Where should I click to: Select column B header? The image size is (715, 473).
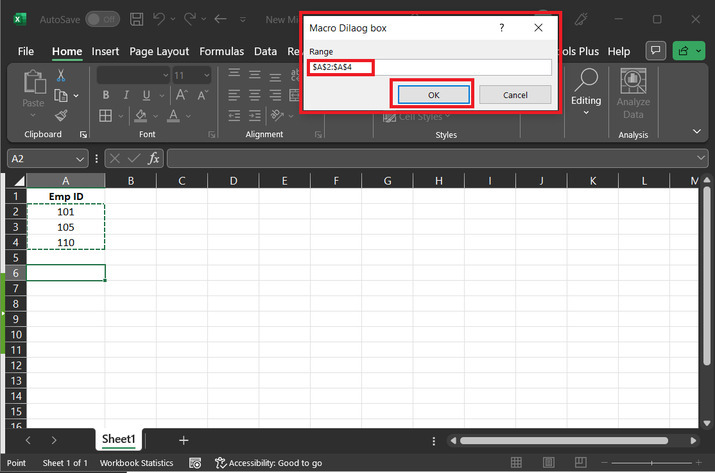point(131,181)
